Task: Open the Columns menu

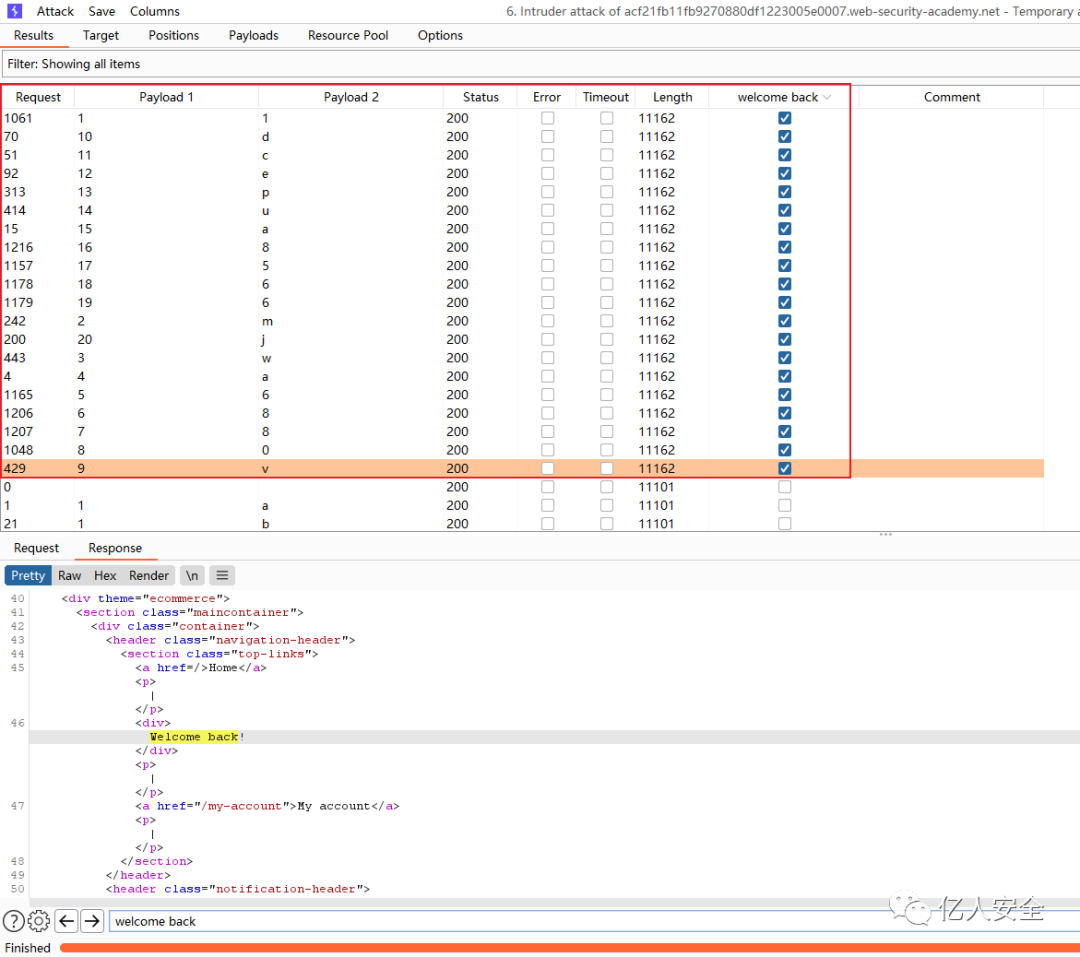Action: (x=155, y=11)
